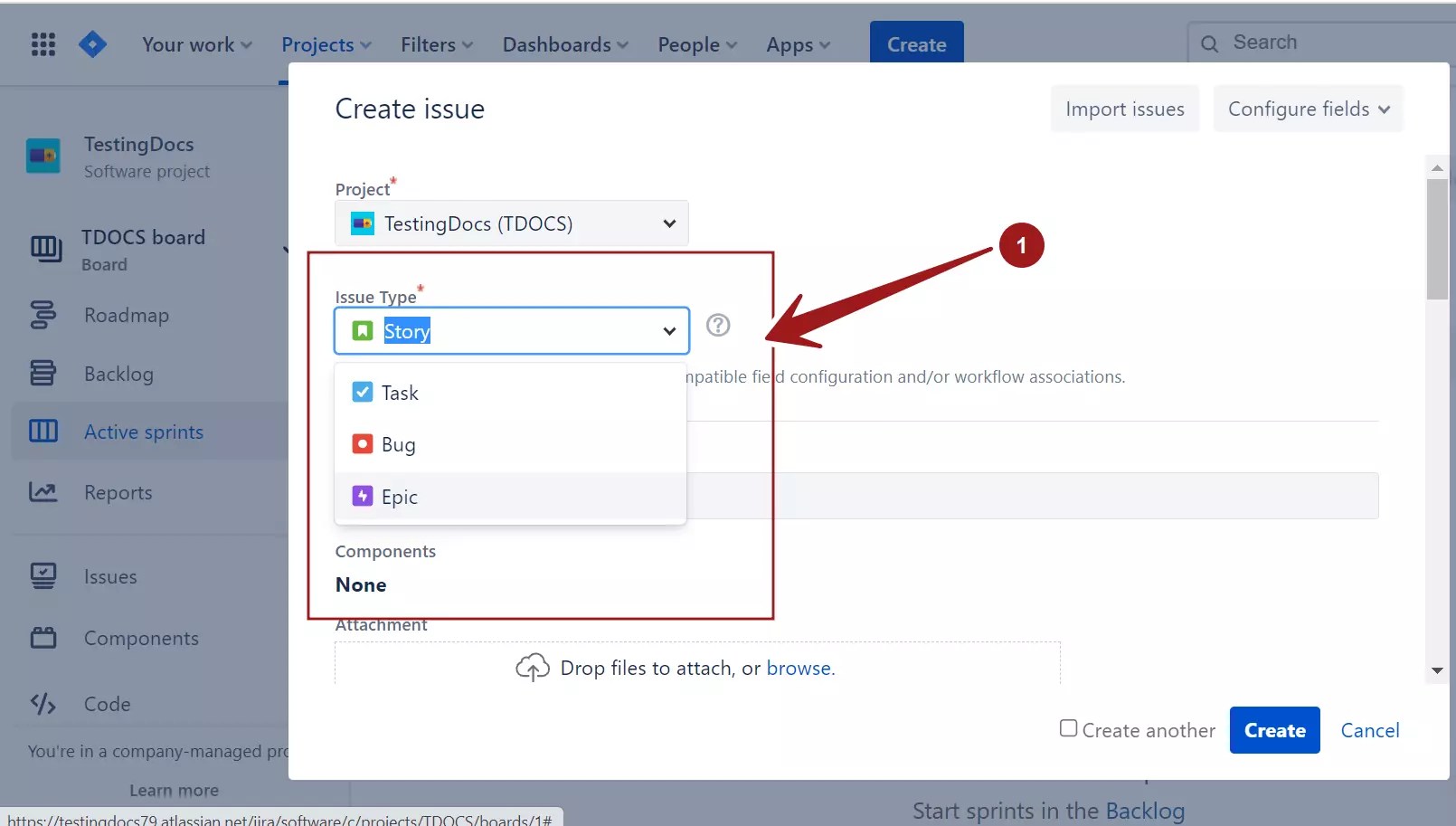Image resolution: width=1456 pixels, height=826 pixels.
Task: Open the search magnifier icon
Action: pos(1209,43)
